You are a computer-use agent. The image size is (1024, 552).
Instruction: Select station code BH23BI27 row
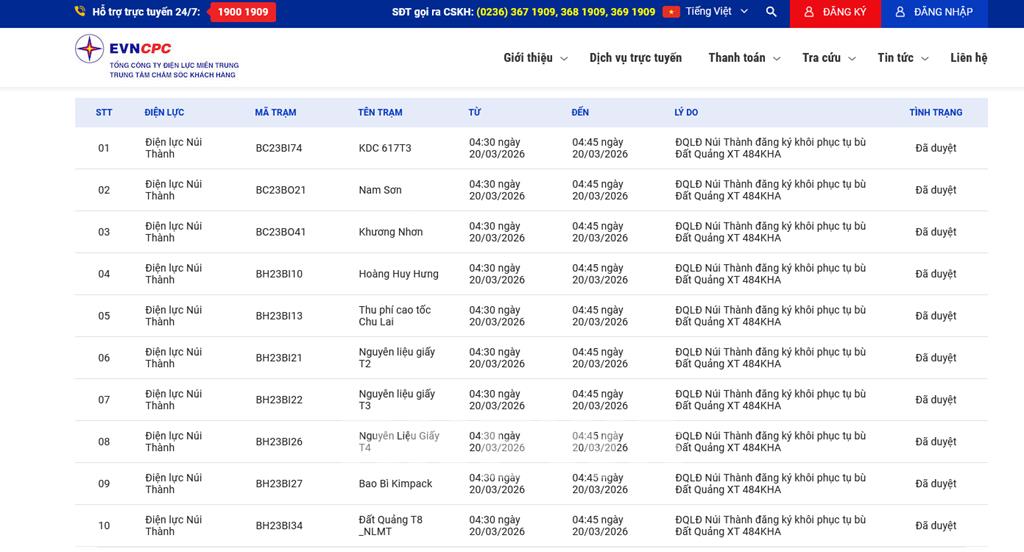point(279,484)
